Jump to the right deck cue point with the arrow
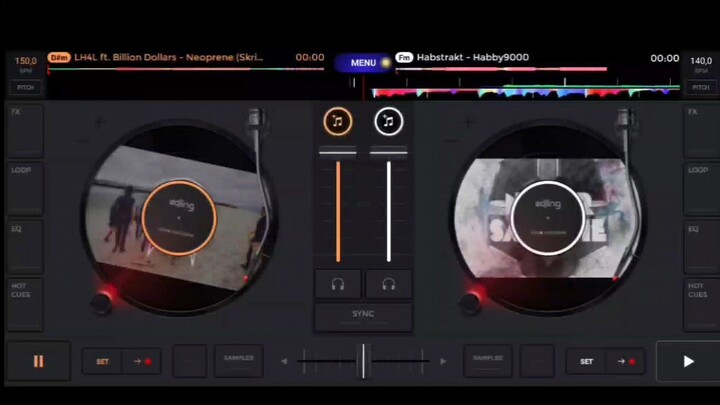 point(625,362)
